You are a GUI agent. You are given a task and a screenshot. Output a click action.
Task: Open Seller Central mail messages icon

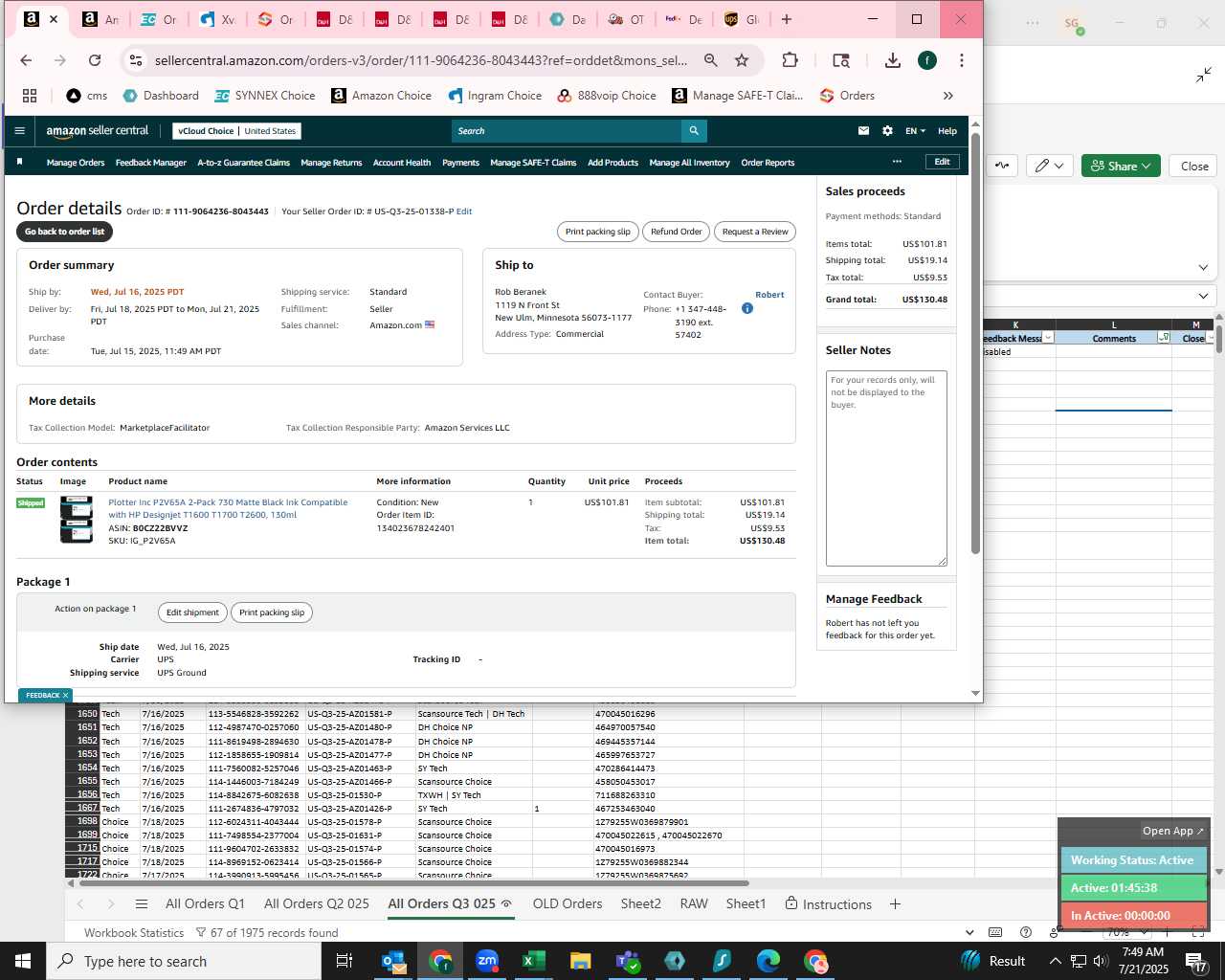(863, 131)
